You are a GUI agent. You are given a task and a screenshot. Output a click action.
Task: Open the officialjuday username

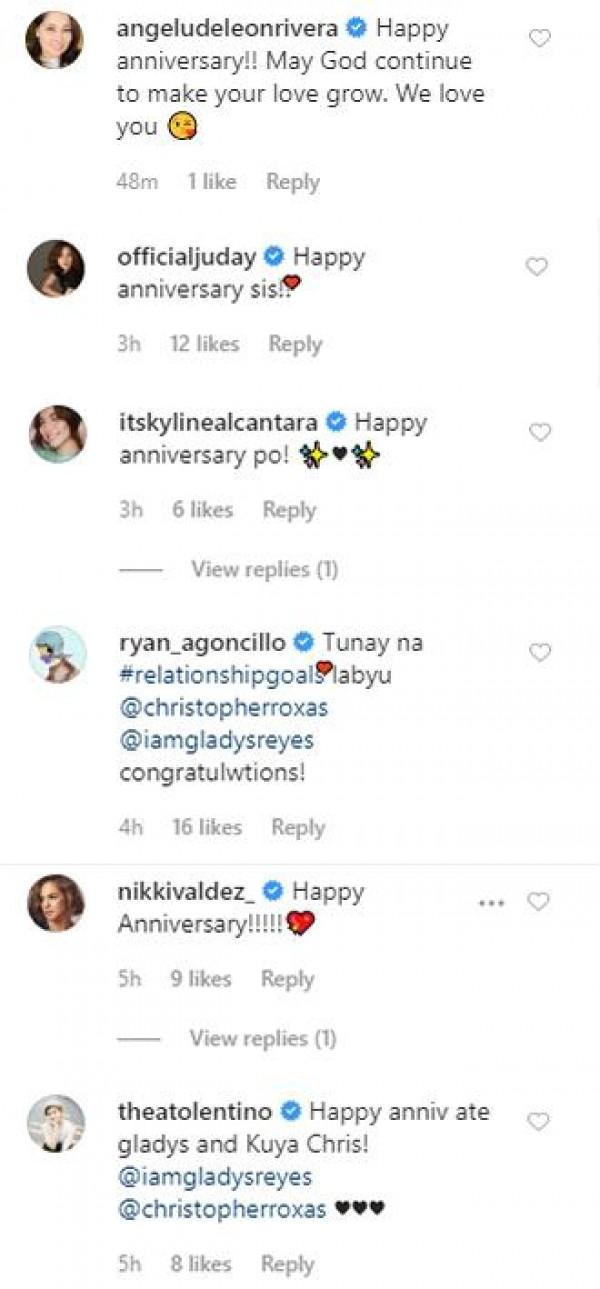[186, 257]
